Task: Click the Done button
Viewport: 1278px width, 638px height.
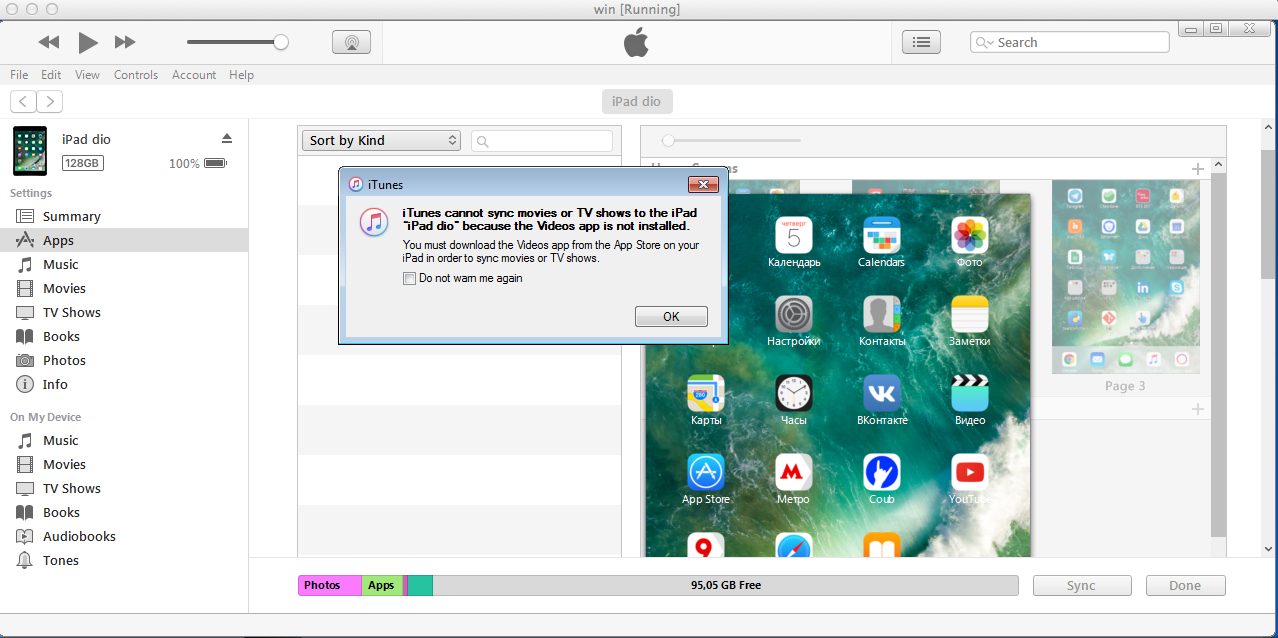Action: [x=1185, y=586]
